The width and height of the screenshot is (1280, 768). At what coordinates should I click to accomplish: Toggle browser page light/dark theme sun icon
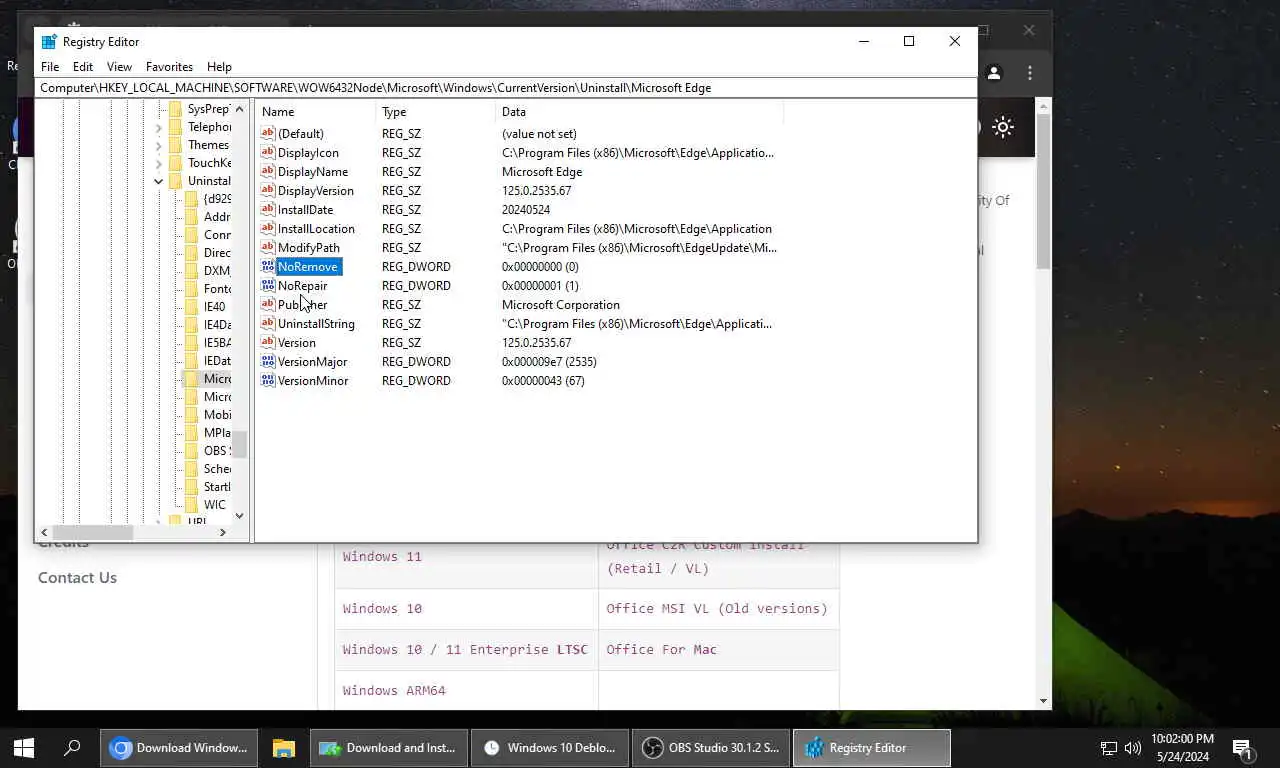pyautogui.click(x=1003, y=127)
